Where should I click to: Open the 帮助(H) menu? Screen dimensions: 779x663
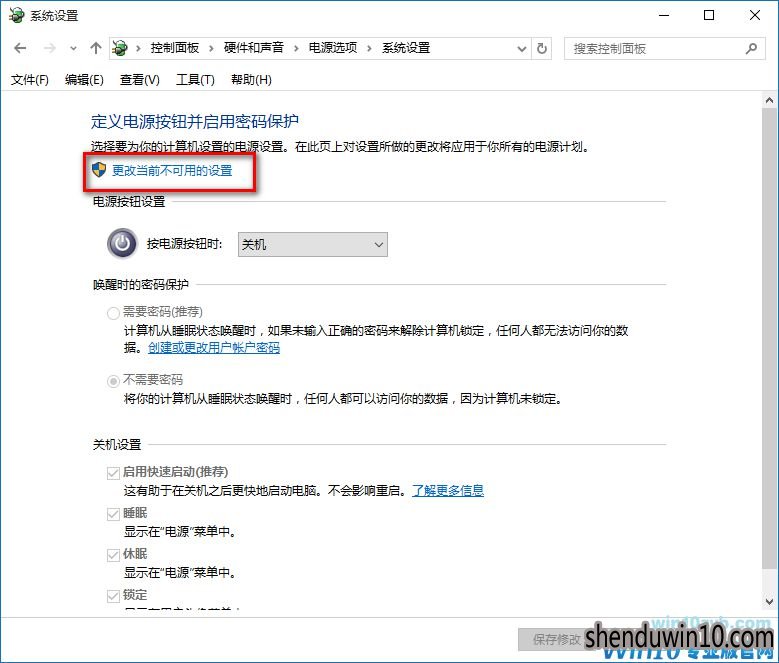[x=251, y=80]
